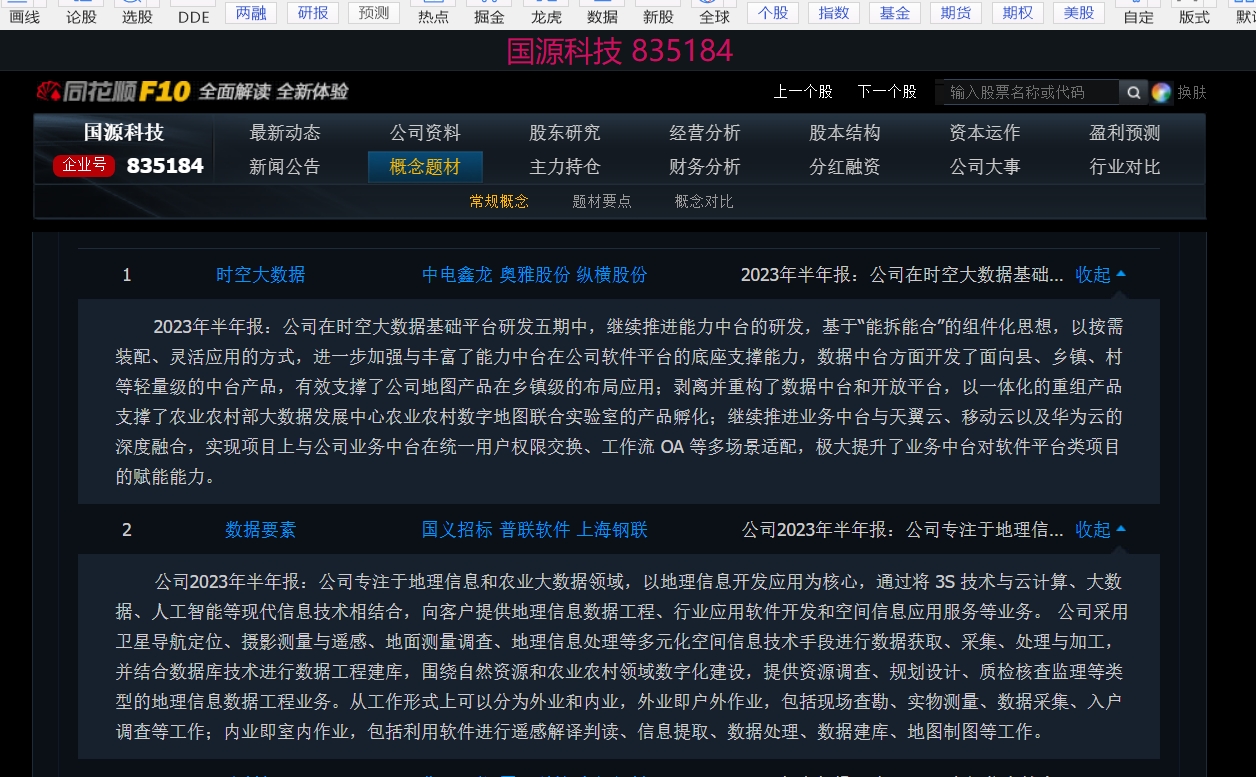Click the 期货 futures button
Image resolution: width=1256 pixels, height=777 pixels.
956,13
